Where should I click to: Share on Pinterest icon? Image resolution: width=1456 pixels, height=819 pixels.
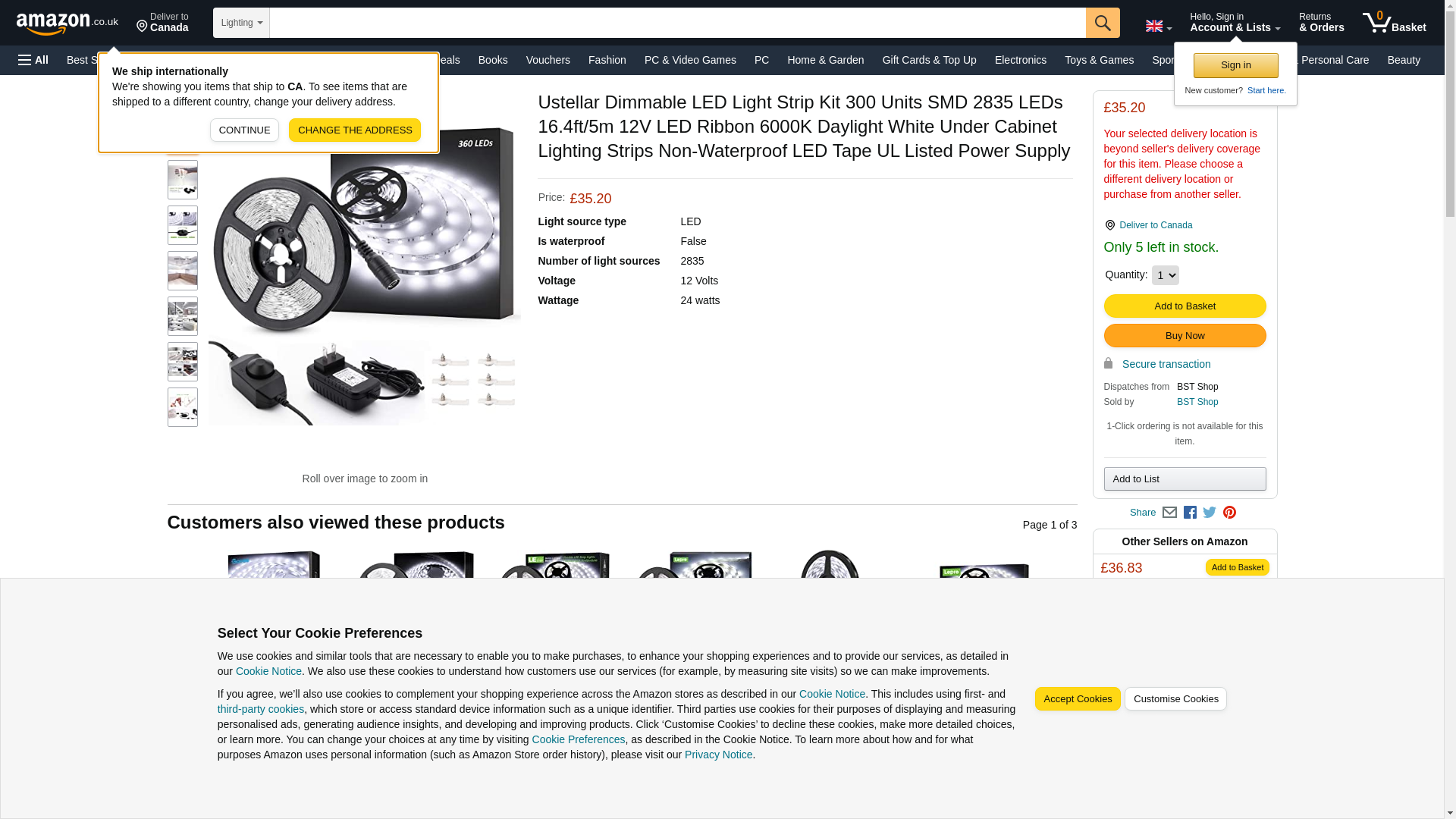coord(1229,513)
